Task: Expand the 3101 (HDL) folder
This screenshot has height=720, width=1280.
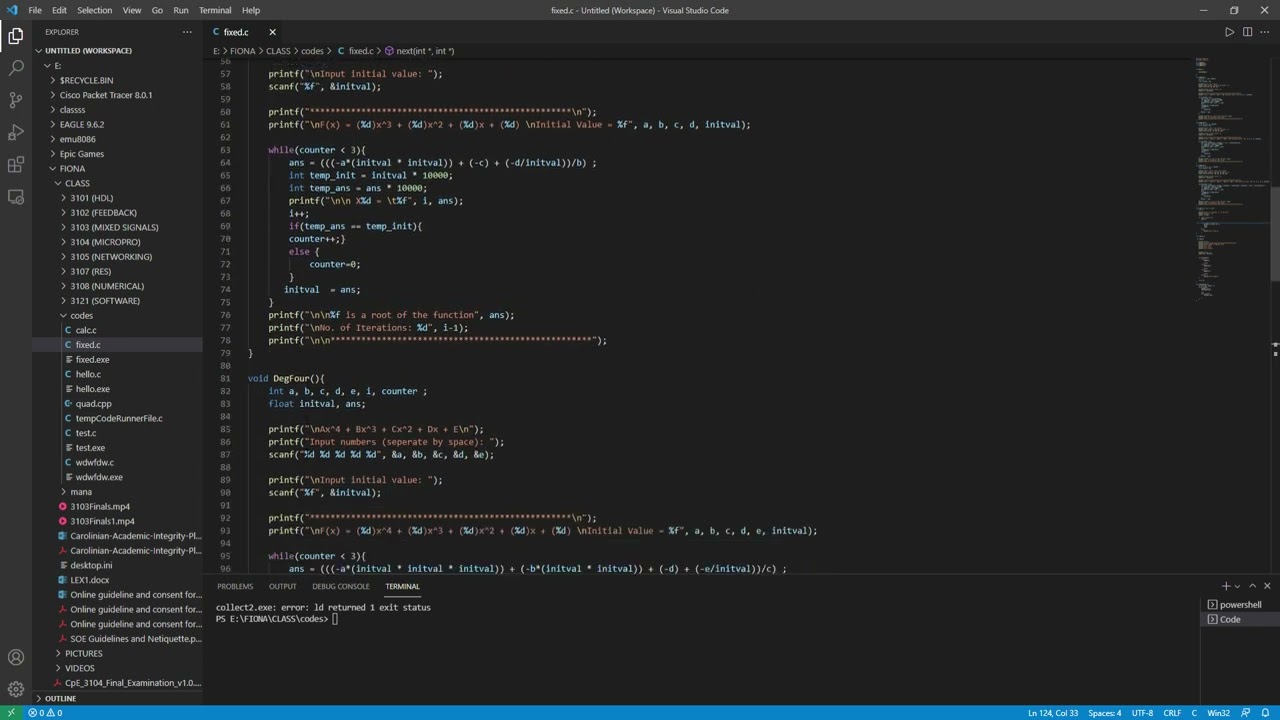Action: pyautogui.click(x=91, y=198)
